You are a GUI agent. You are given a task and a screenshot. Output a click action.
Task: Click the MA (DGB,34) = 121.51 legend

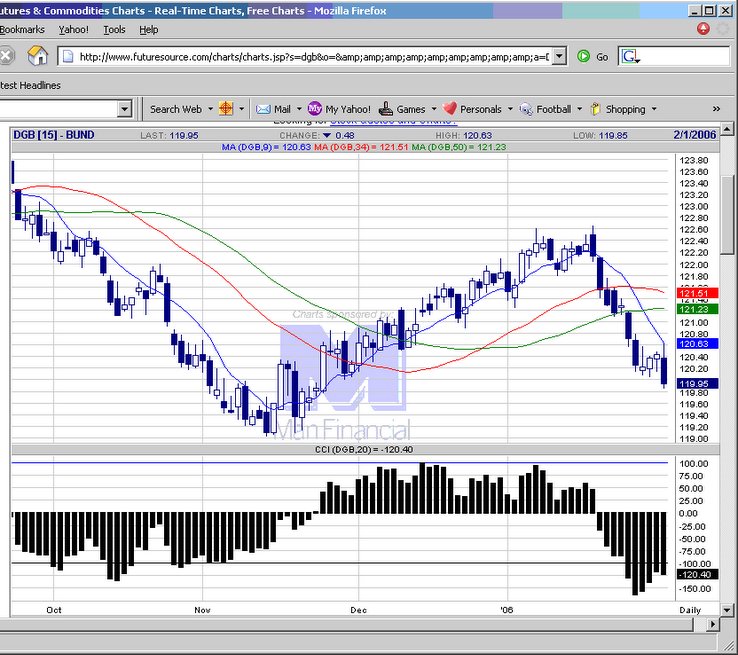361,147
